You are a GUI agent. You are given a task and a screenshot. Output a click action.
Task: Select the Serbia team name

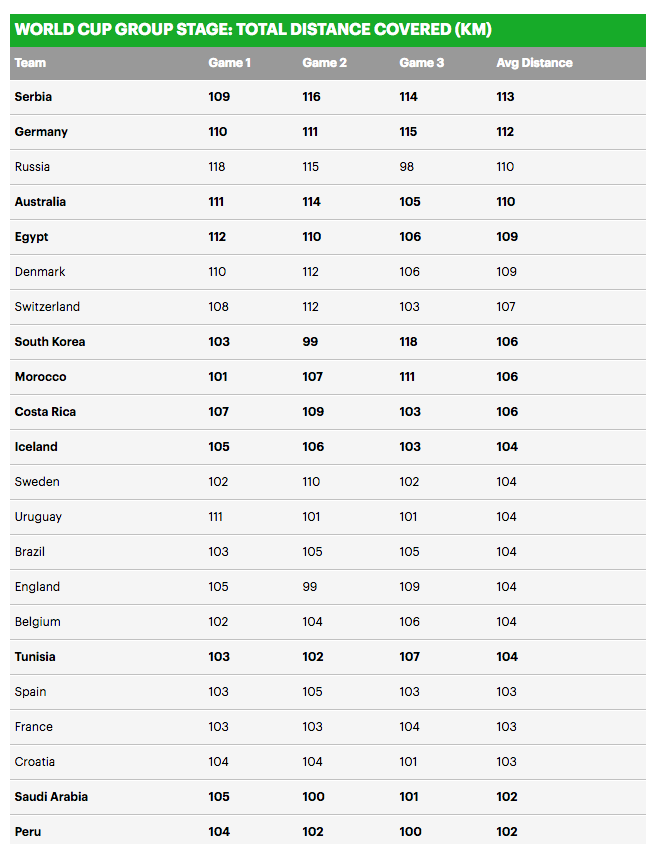coord(33,97)
